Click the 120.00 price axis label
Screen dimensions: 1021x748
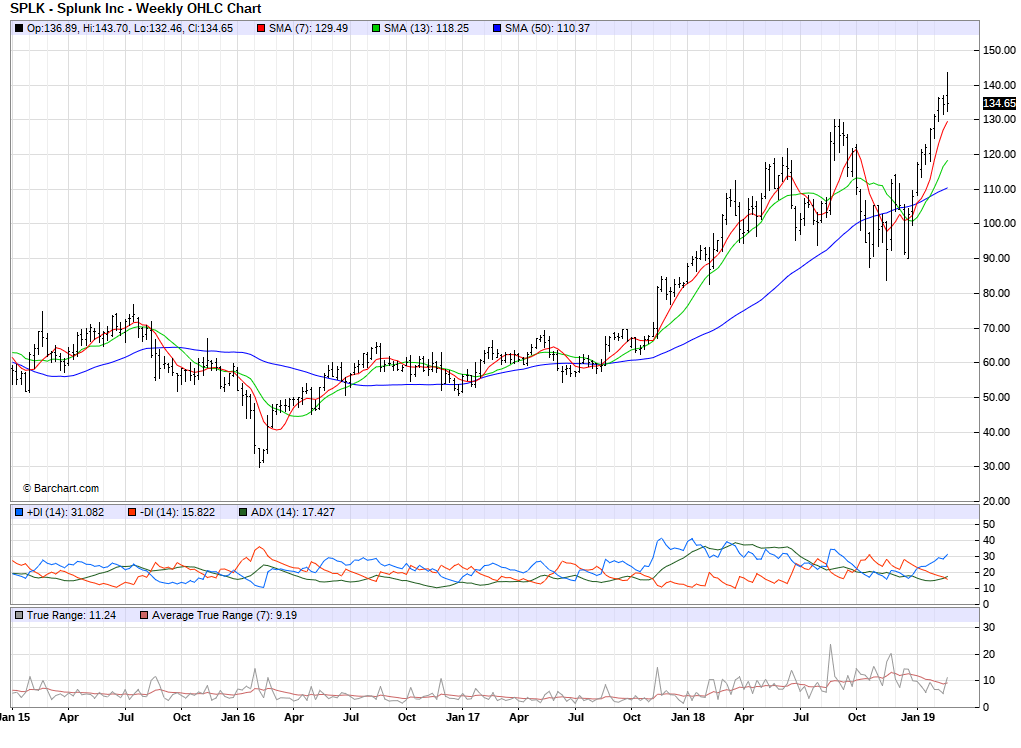click(1000, 154)
